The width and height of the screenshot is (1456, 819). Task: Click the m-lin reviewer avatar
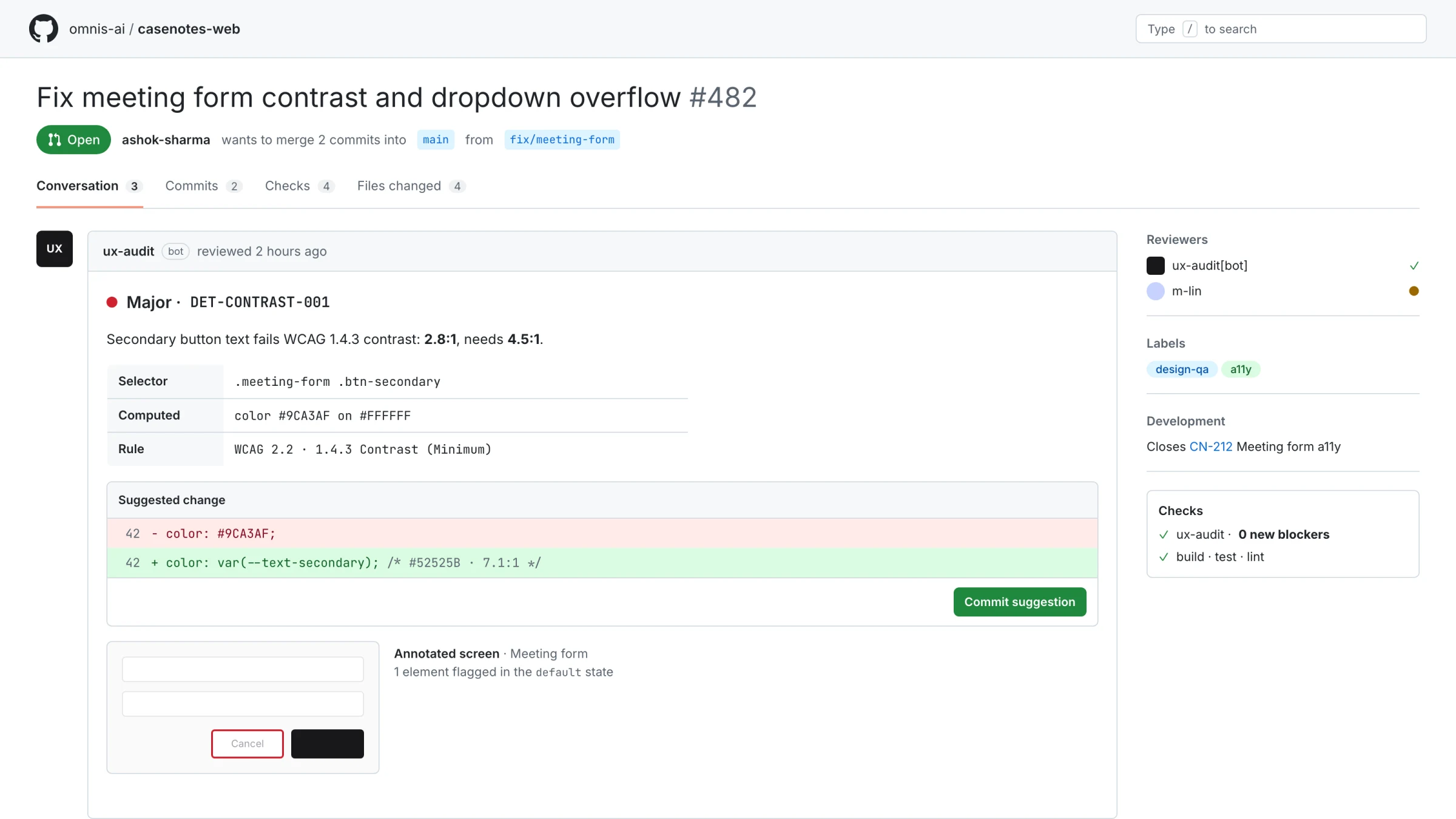coord(1156,291)
